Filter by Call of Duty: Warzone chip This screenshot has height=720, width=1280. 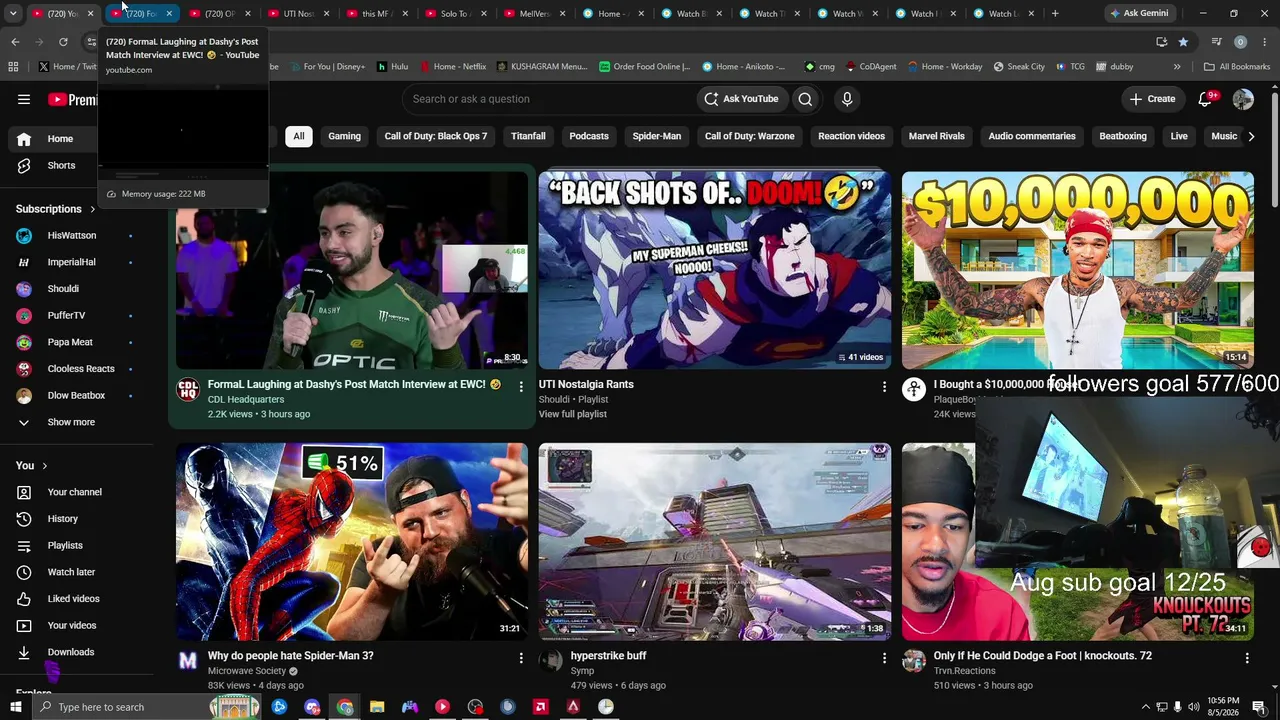(x=750, y=136)
